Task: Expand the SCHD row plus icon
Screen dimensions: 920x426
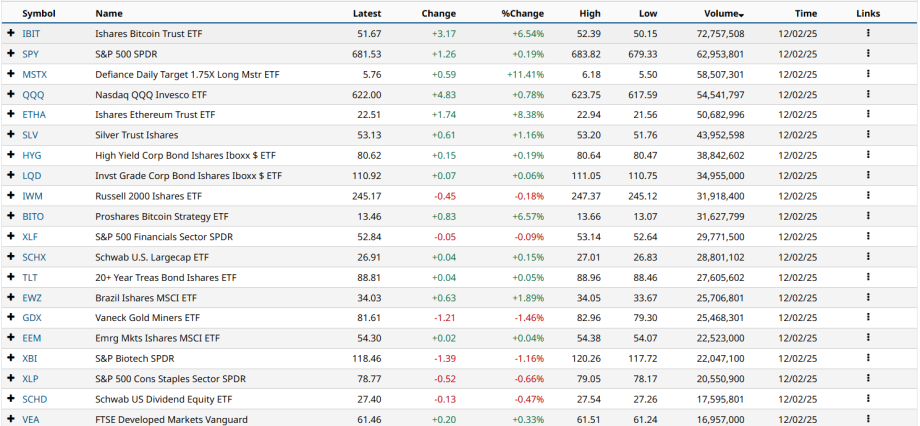Action: tap(11, 399)
